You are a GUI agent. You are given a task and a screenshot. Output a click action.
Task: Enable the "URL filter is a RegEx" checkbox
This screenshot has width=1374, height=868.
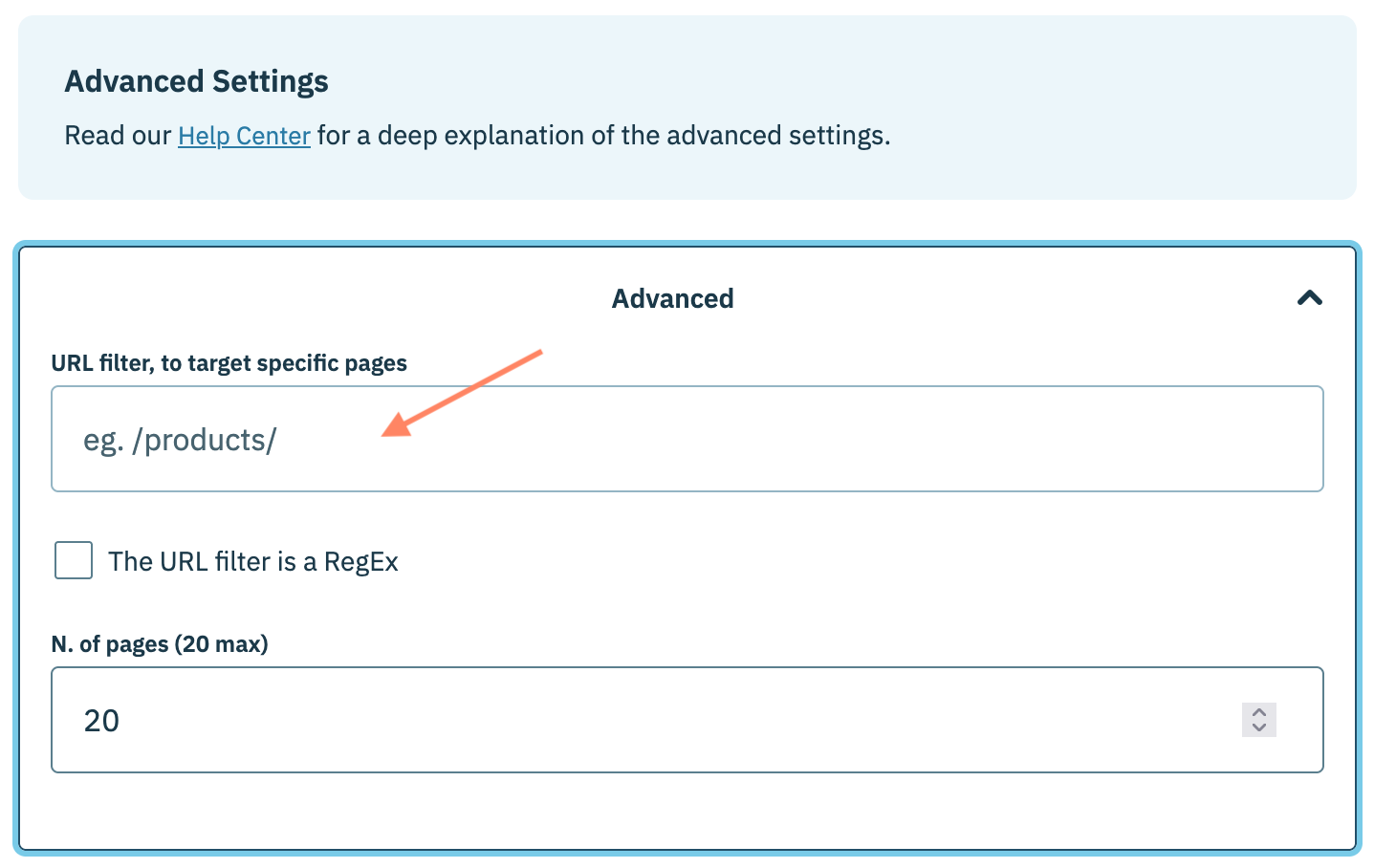click(x=74, y=560)
